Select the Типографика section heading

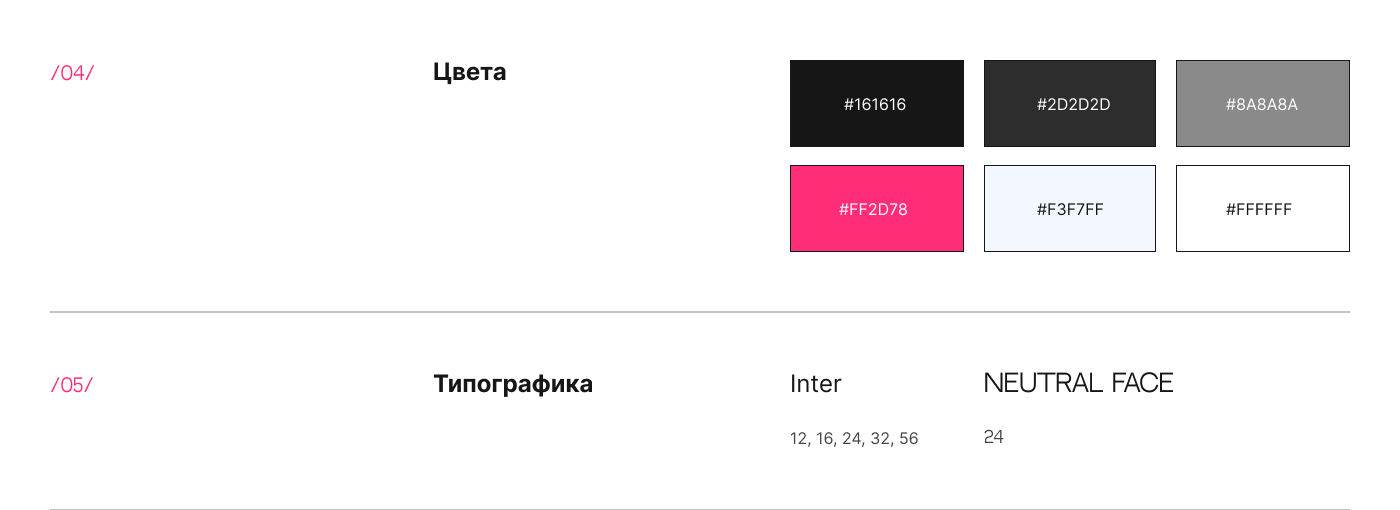point(513,384)
